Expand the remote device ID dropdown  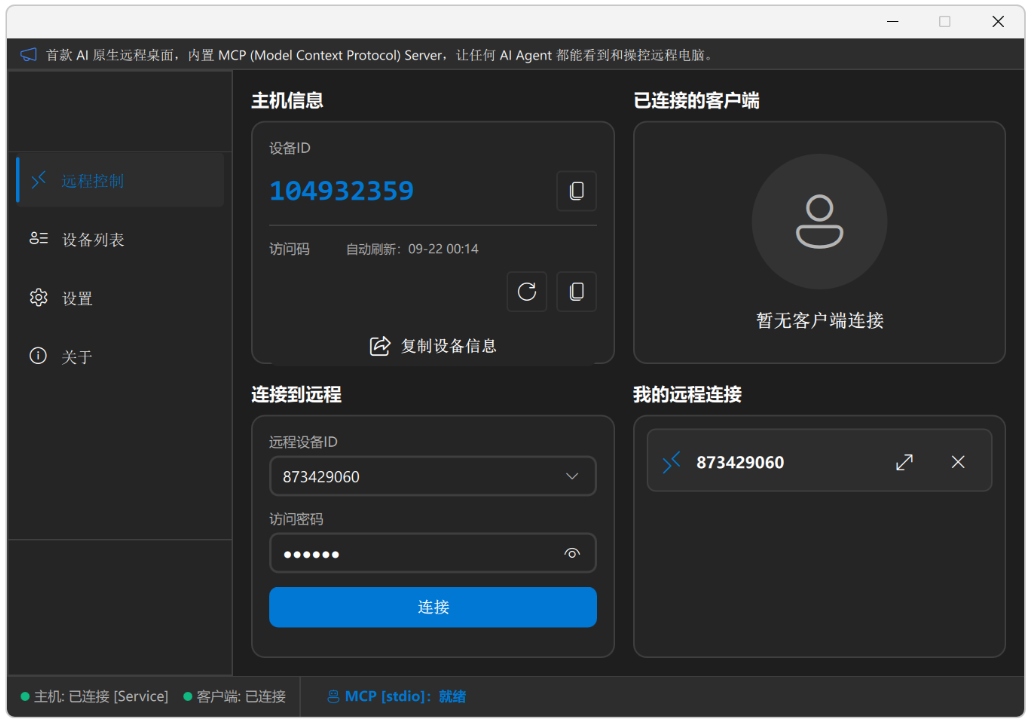click(x=572, y=476)
